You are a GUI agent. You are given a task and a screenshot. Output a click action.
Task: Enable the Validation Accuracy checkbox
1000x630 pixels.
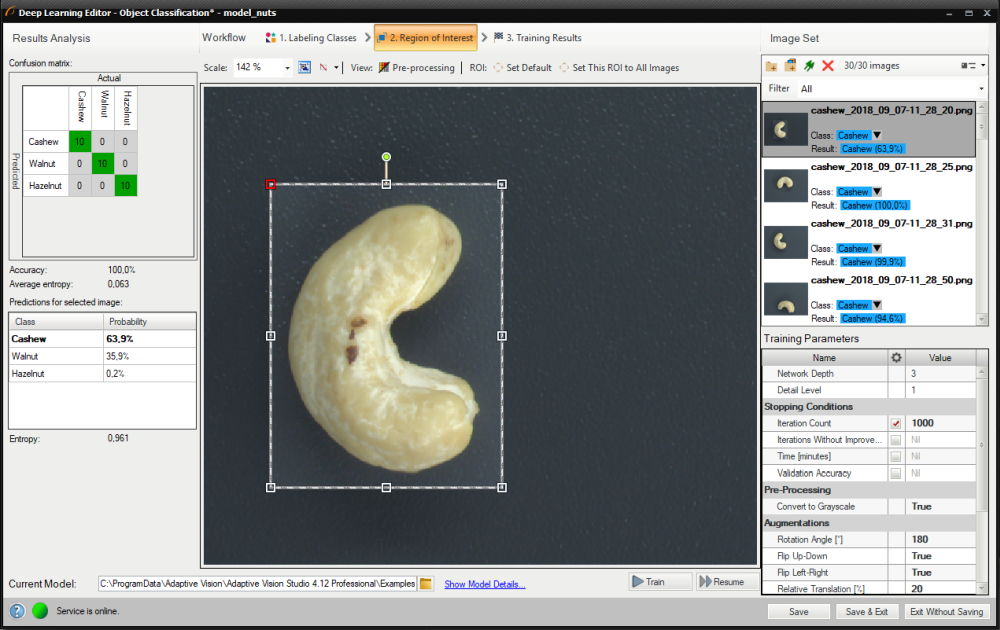click(896, 474)
